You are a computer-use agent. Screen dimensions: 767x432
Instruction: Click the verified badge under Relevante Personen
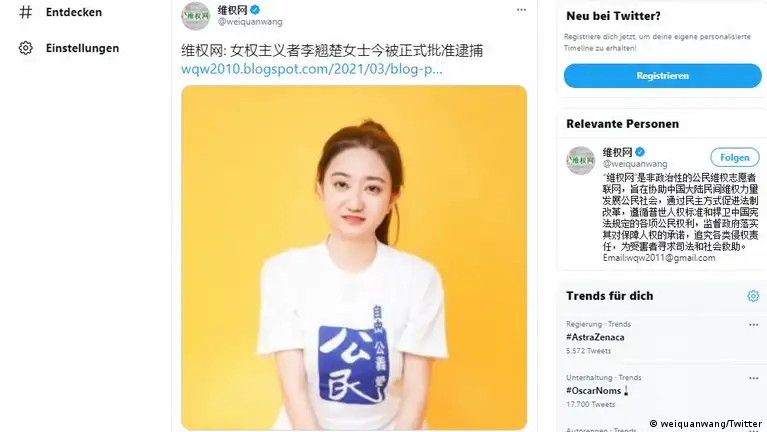pyautogui.click(x=640, y=152)
